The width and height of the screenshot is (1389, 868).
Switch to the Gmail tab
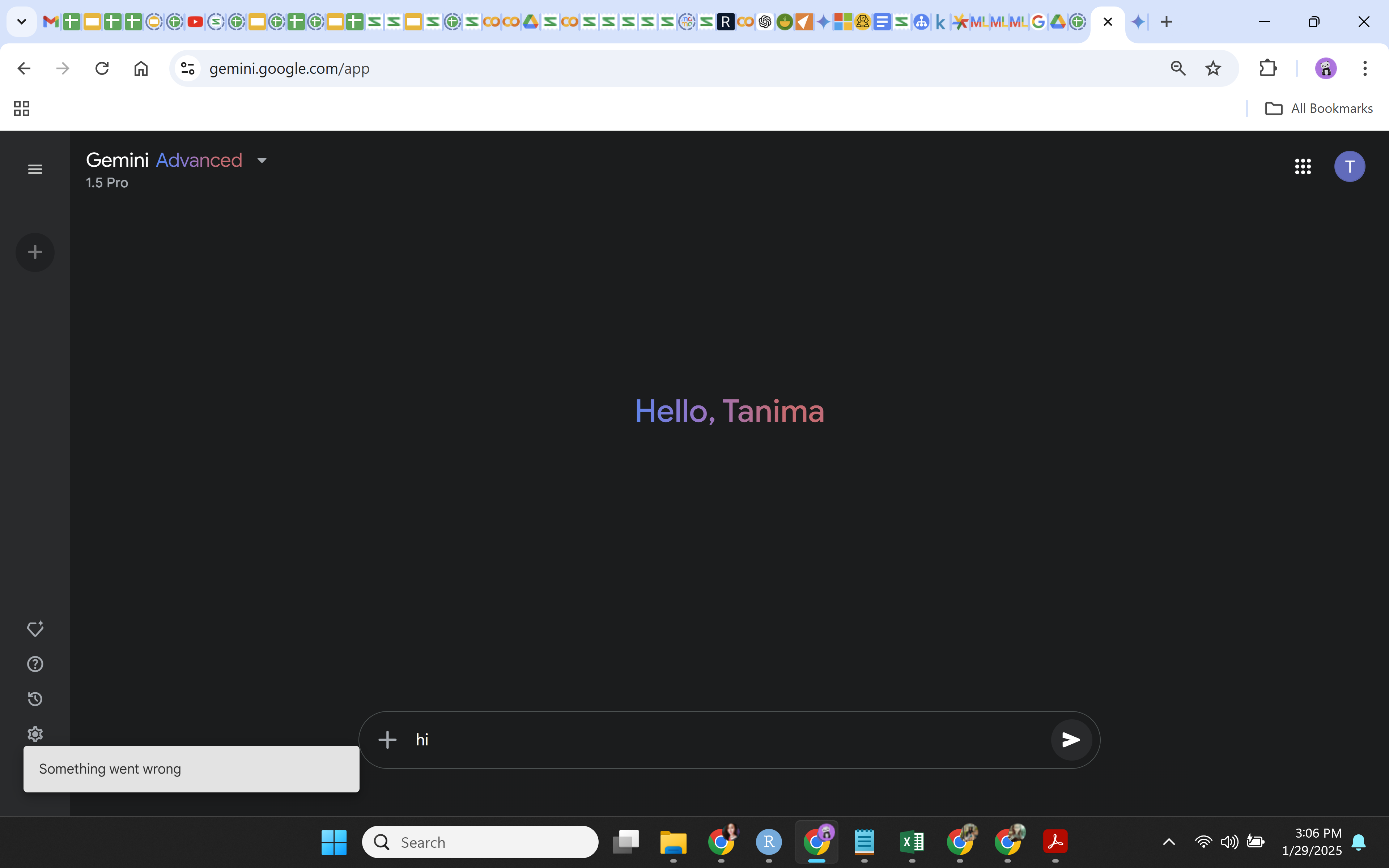click(x=51, y=22)
